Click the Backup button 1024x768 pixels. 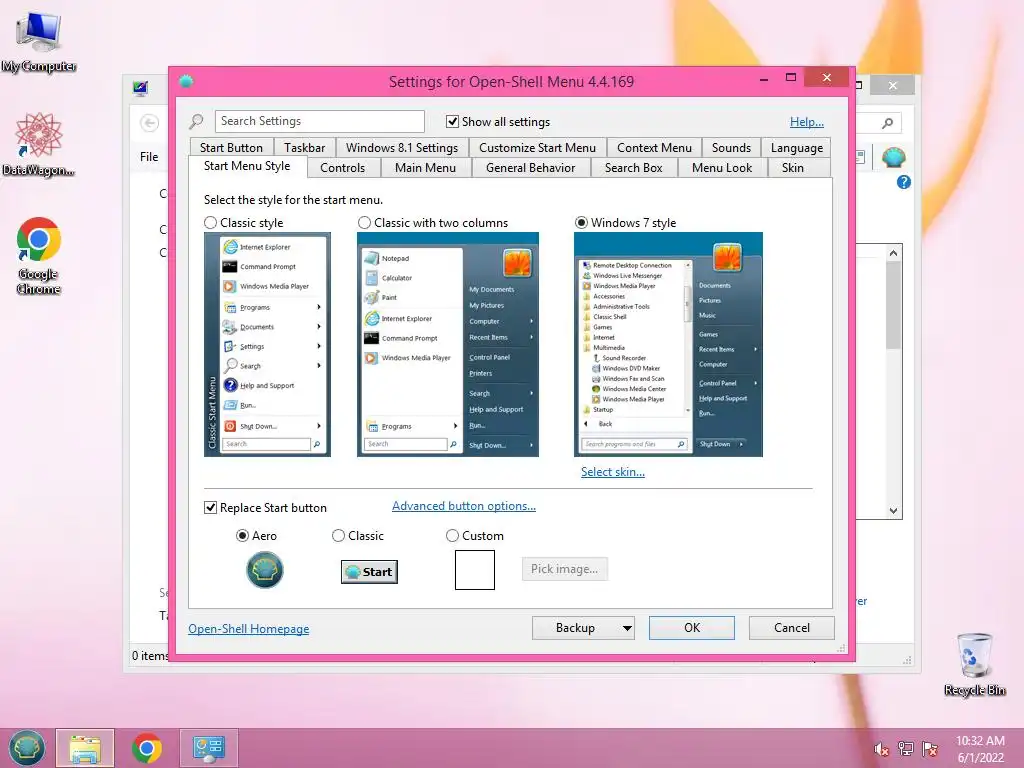pos(575,628)
